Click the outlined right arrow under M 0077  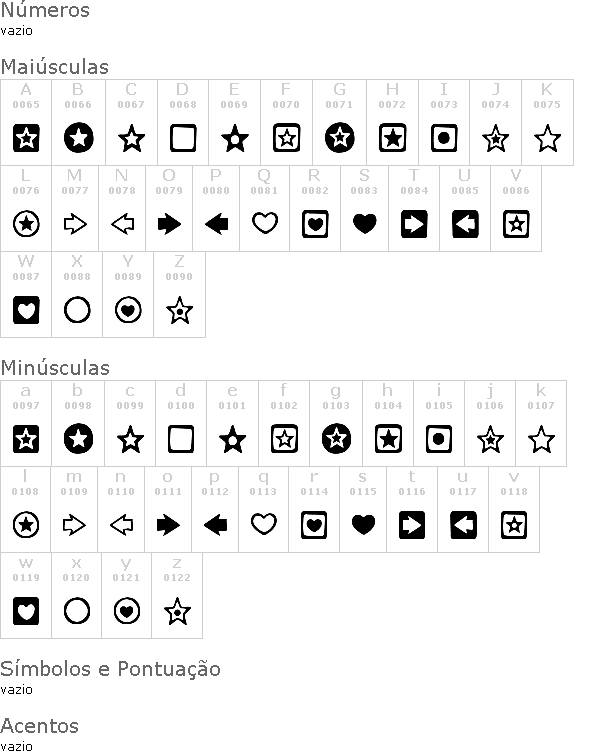75,224
